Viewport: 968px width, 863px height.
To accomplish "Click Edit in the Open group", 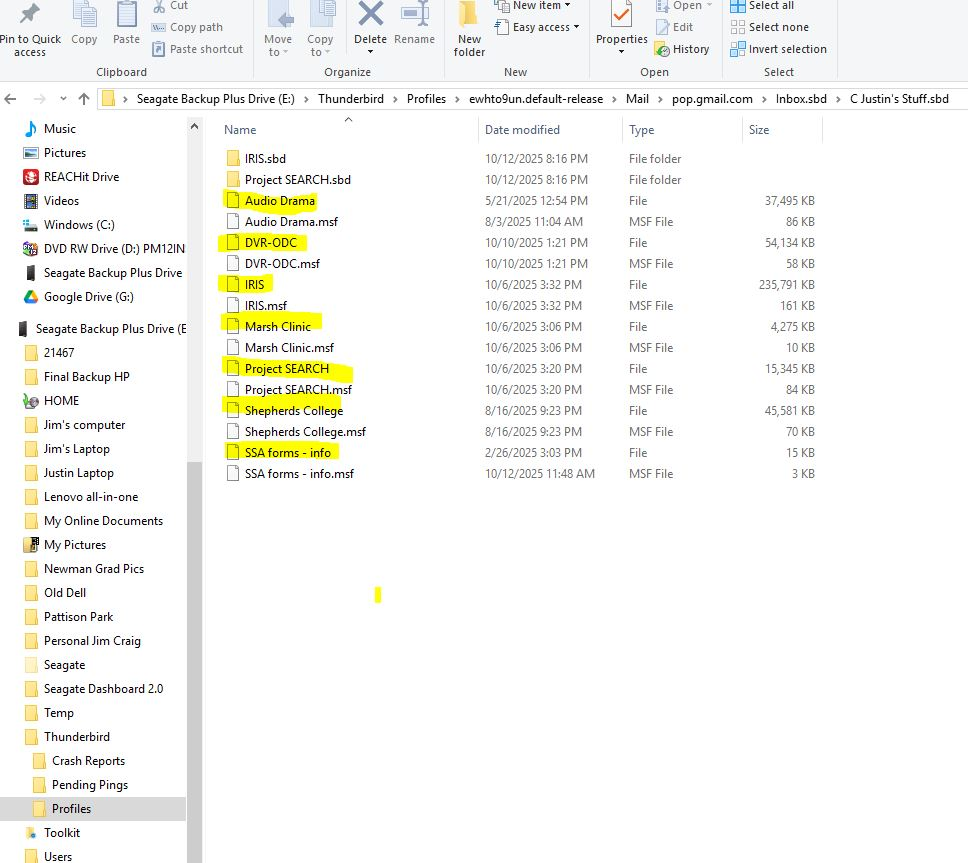I will 675,27.
